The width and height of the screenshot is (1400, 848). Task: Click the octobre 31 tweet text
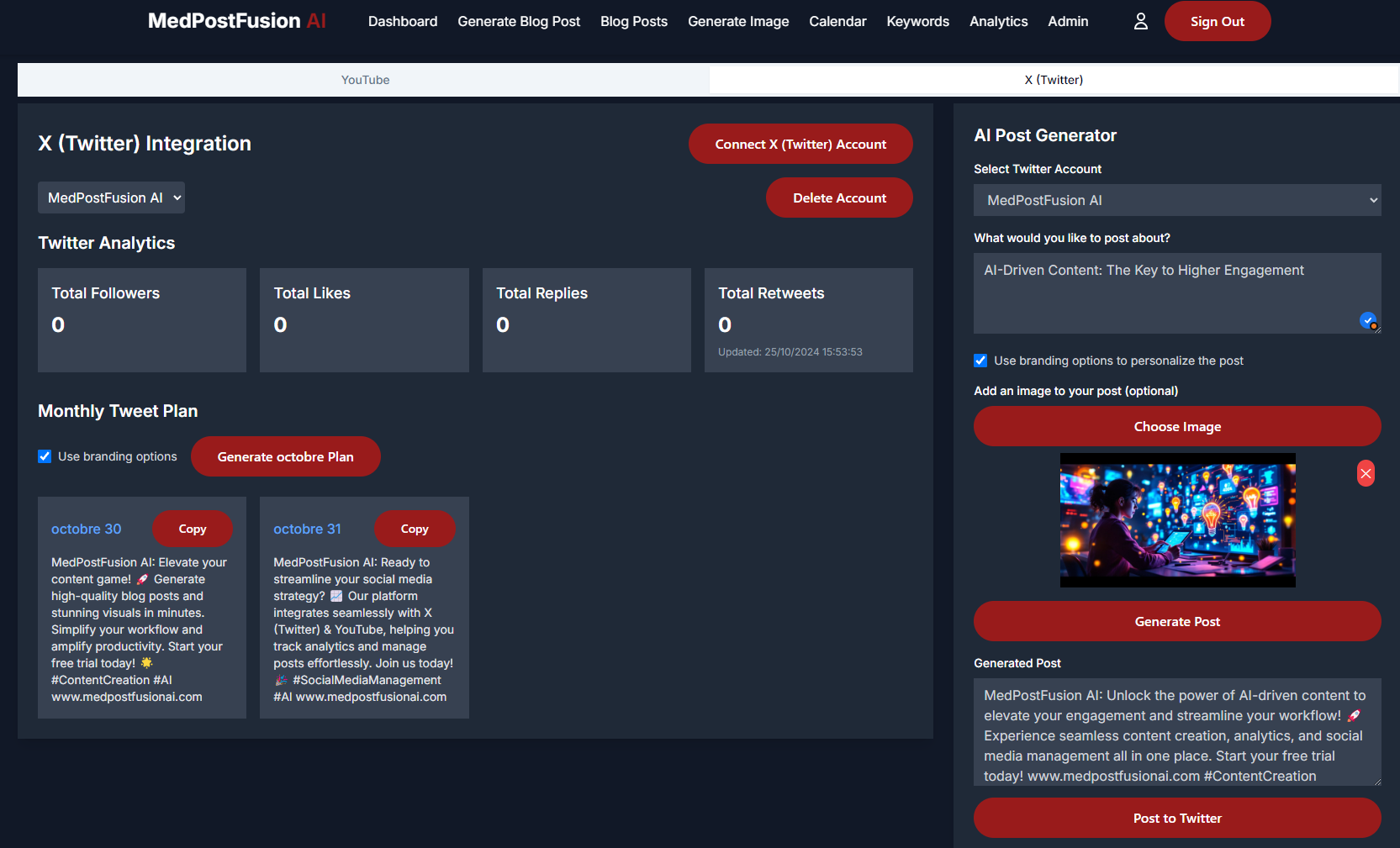pos(363,629)
